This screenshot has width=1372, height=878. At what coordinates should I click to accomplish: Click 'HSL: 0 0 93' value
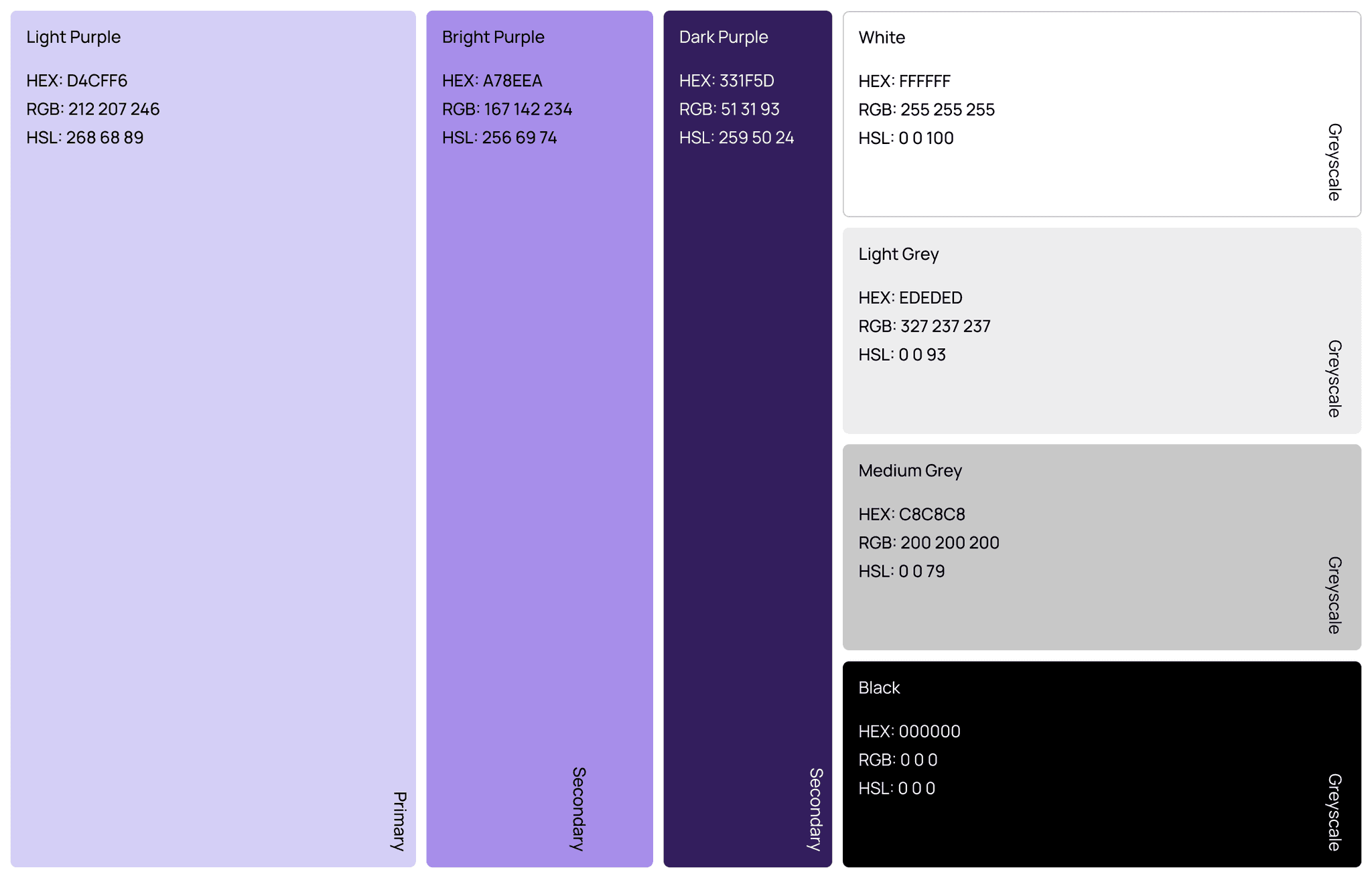(x=902, y=354)
